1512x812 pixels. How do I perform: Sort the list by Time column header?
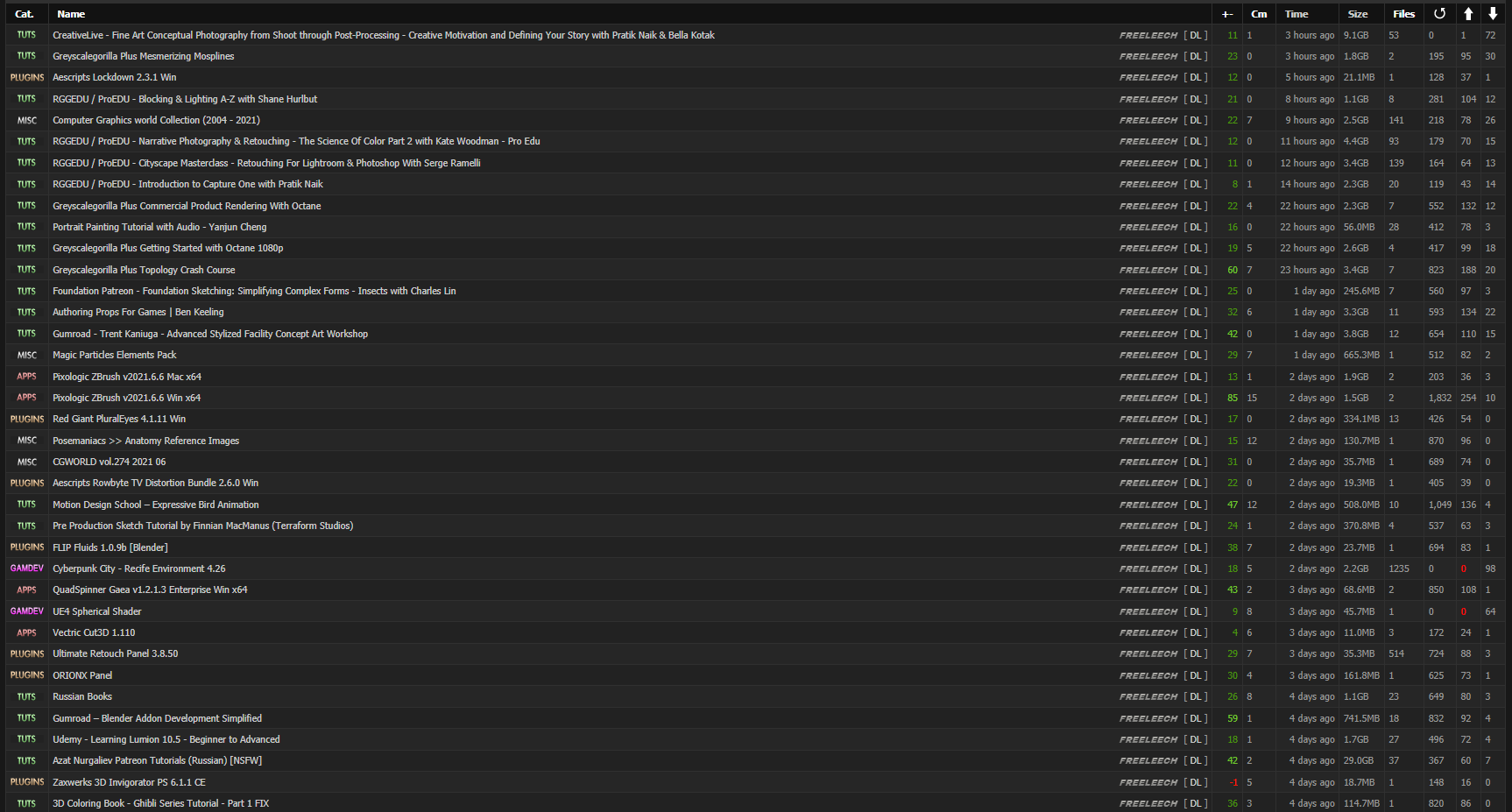click(x=1297, y=14)
